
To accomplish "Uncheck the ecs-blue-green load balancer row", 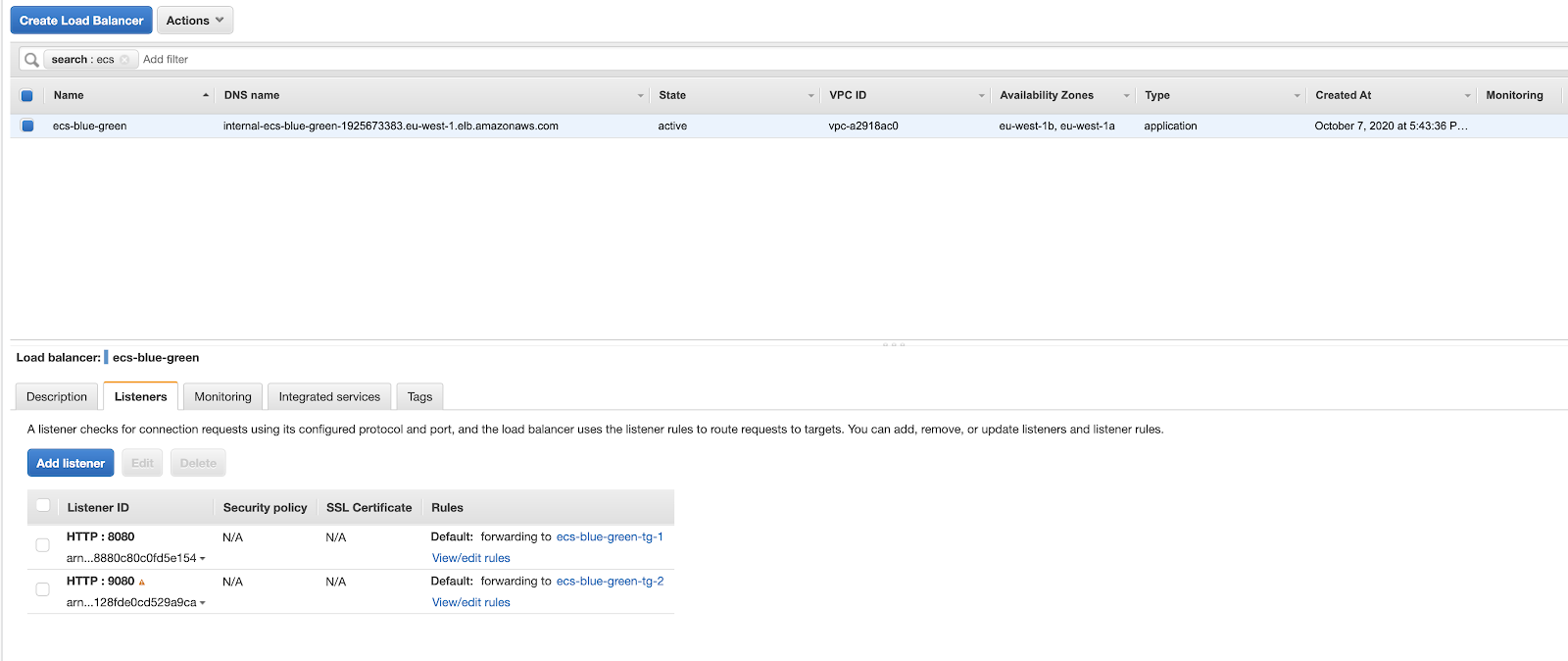I will 27,126.
